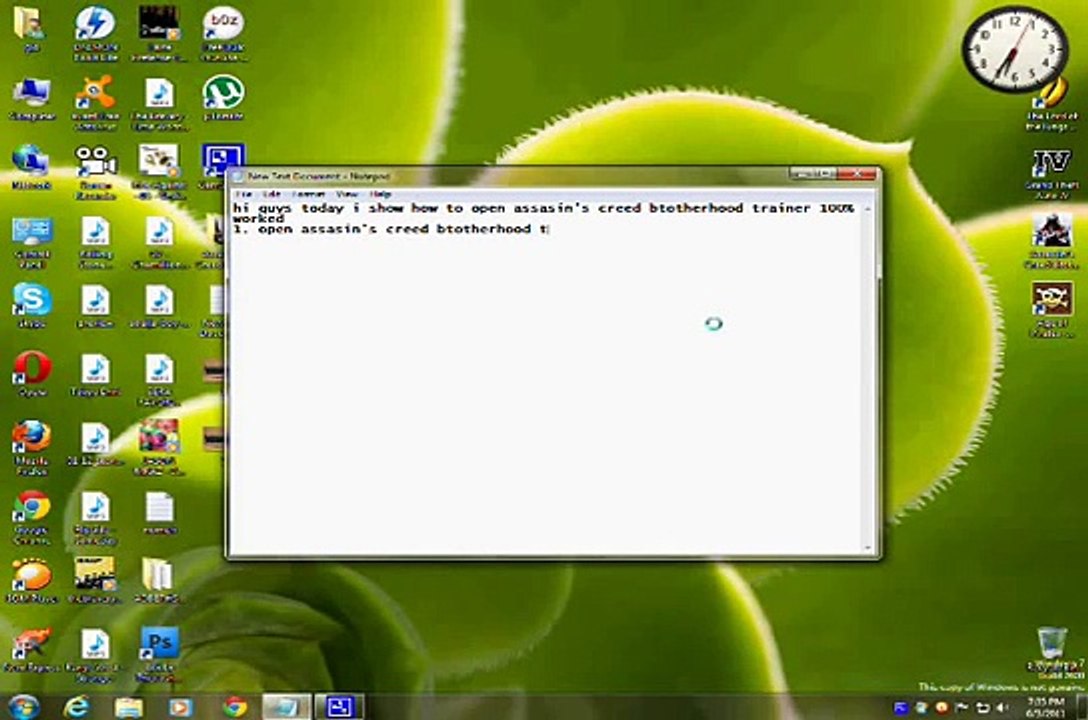
Task: Launch the Assassin's Creed Brotherhood desktop shortcut
Action: tap(1053, 241)
